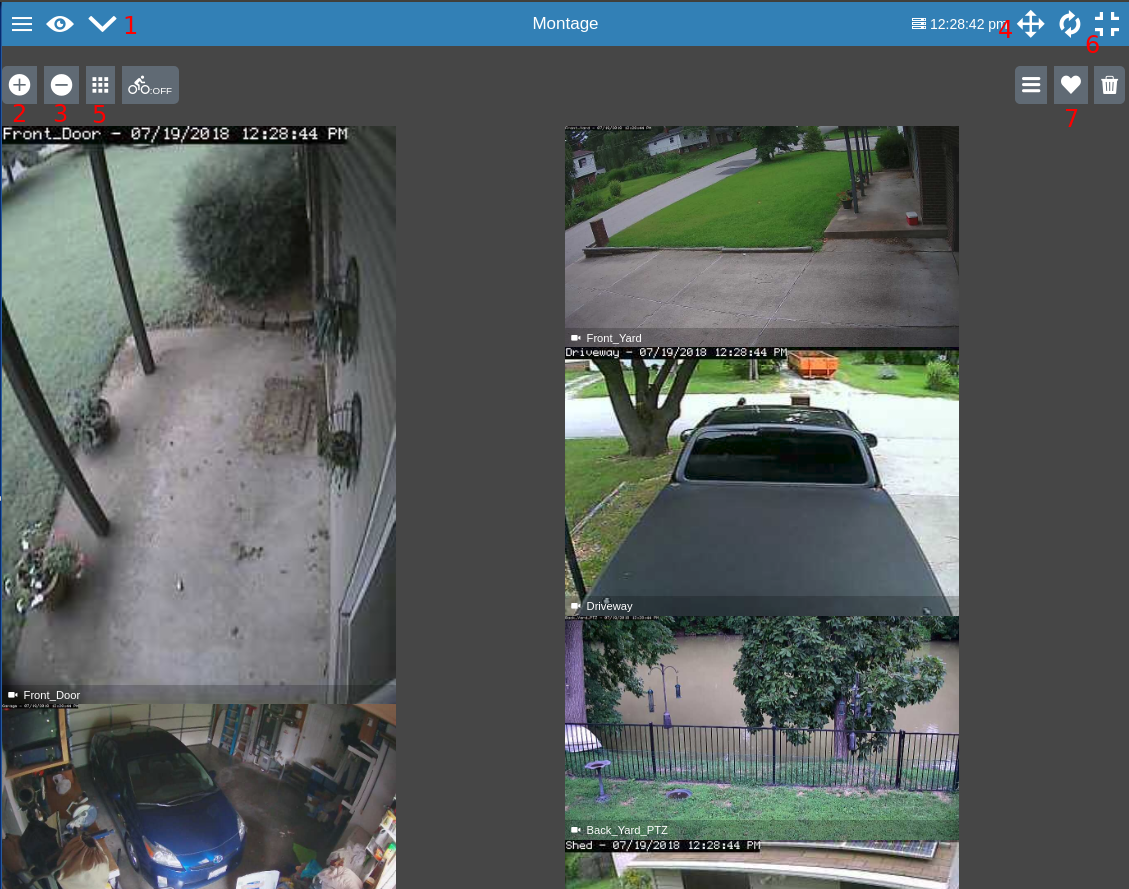Click the minus decrease size button

click(61, 85)
